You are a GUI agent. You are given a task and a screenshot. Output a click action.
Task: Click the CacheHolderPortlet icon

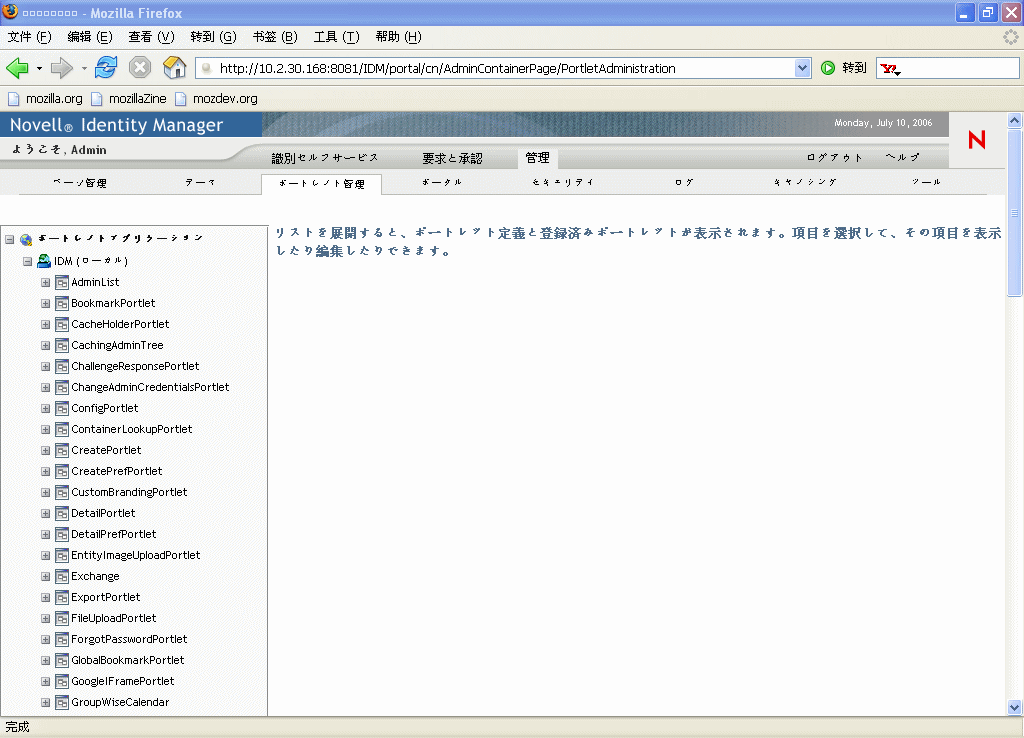point(62,325)
